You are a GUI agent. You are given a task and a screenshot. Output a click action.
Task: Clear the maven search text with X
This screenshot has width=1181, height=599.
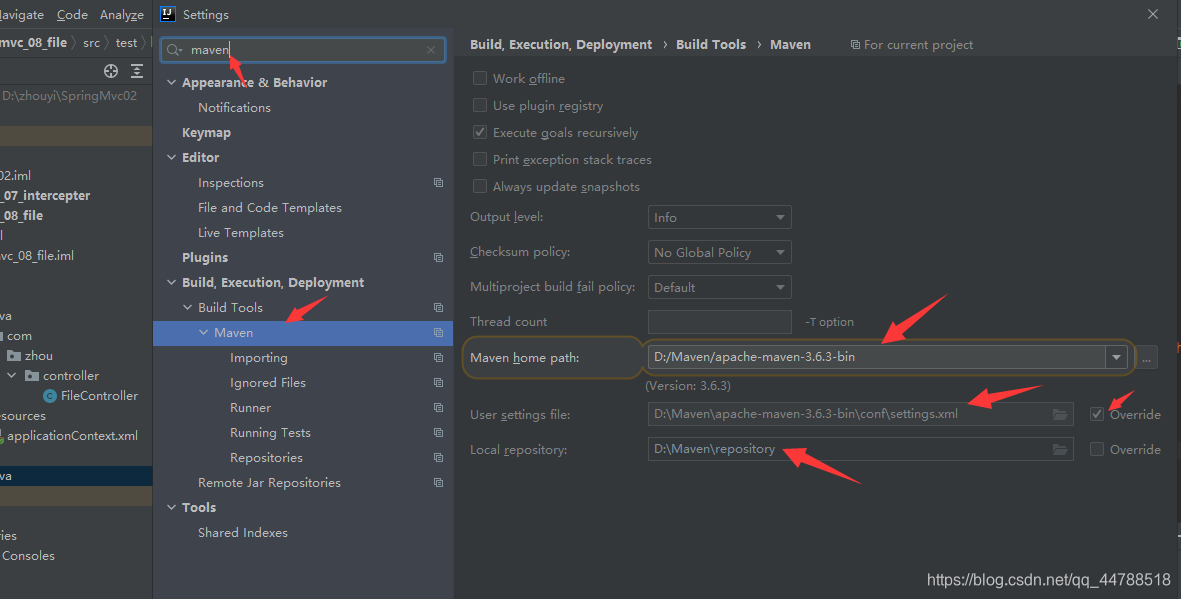431,50
